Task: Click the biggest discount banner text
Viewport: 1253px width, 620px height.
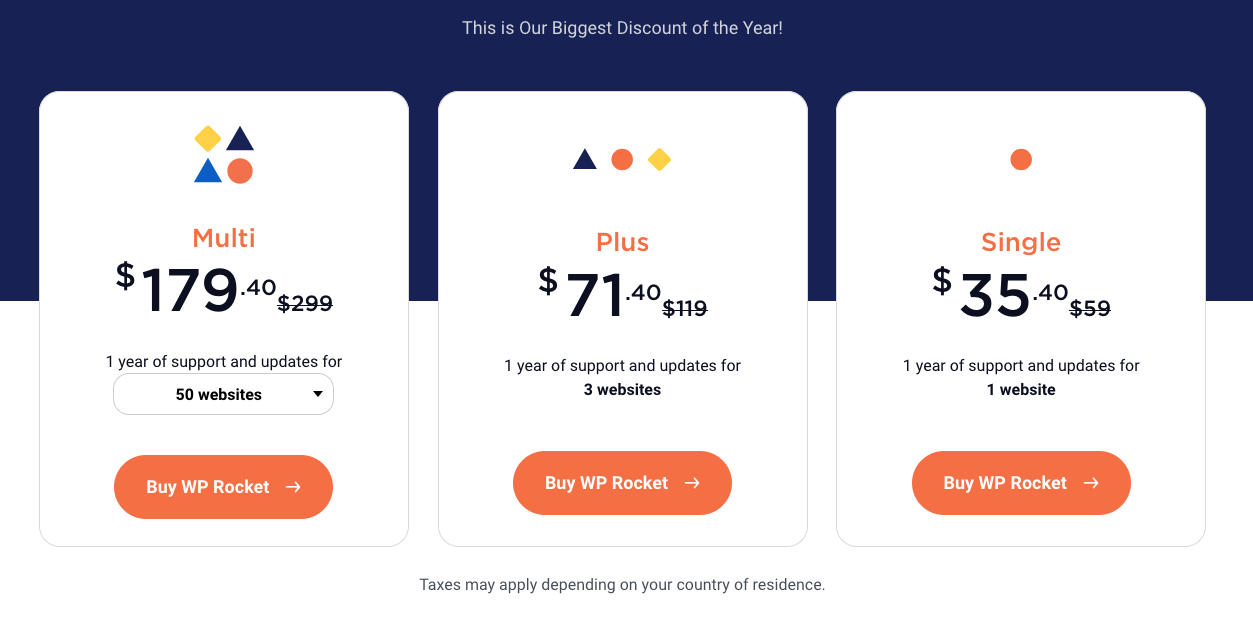Action: 622,28
